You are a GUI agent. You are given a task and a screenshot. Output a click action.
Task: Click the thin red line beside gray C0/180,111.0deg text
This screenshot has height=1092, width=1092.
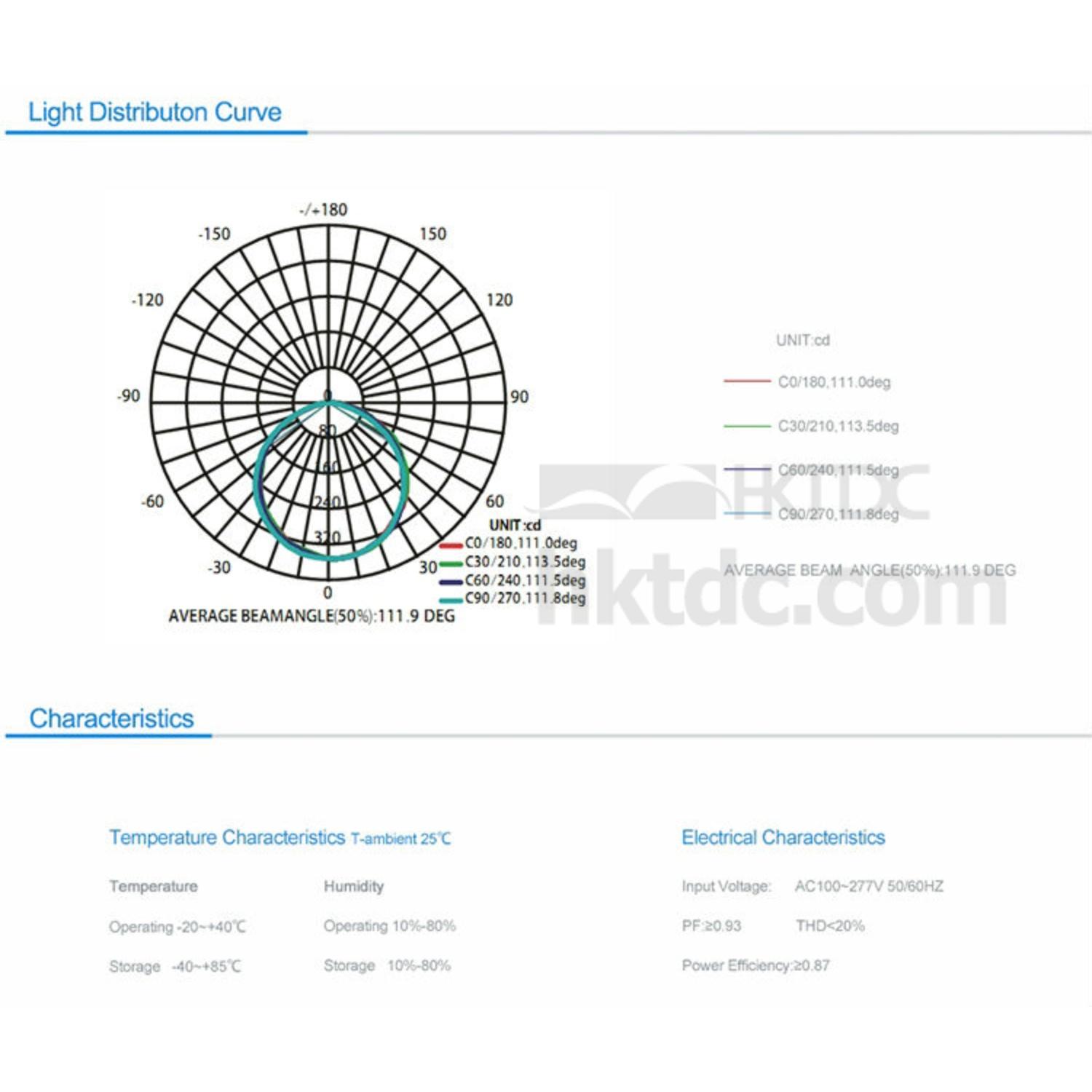(746, 381)
